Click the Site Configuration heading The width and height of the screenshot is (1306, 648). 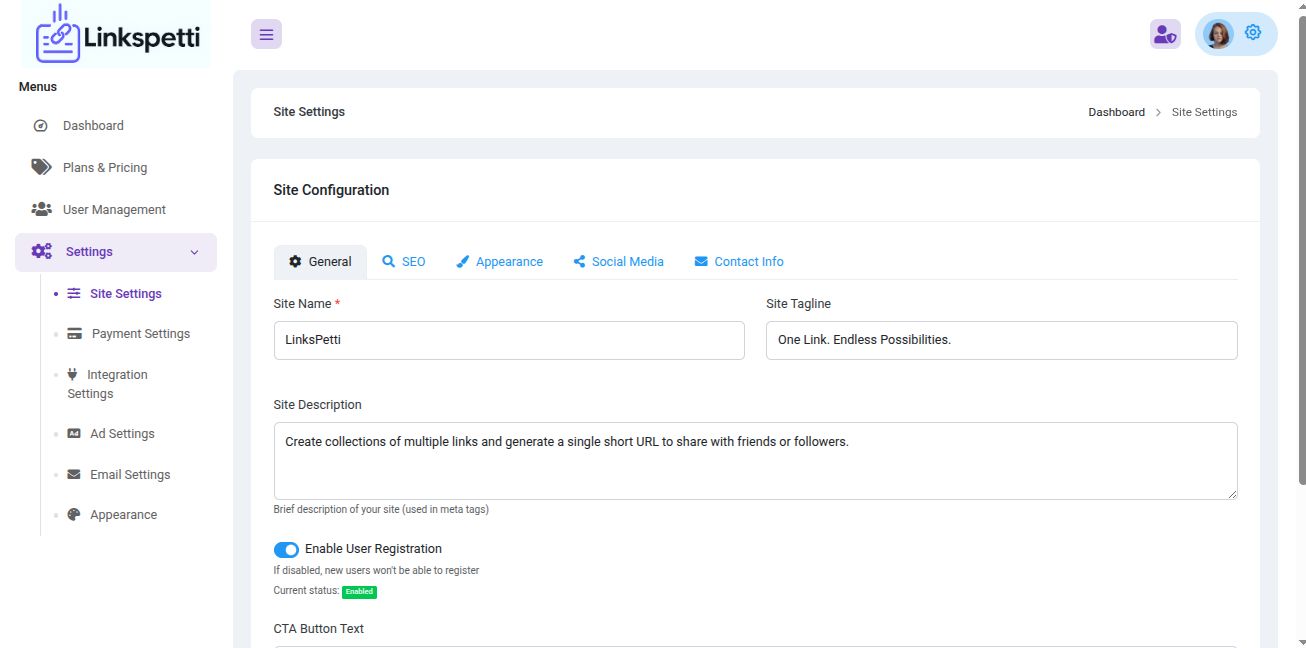pos(331,190)
